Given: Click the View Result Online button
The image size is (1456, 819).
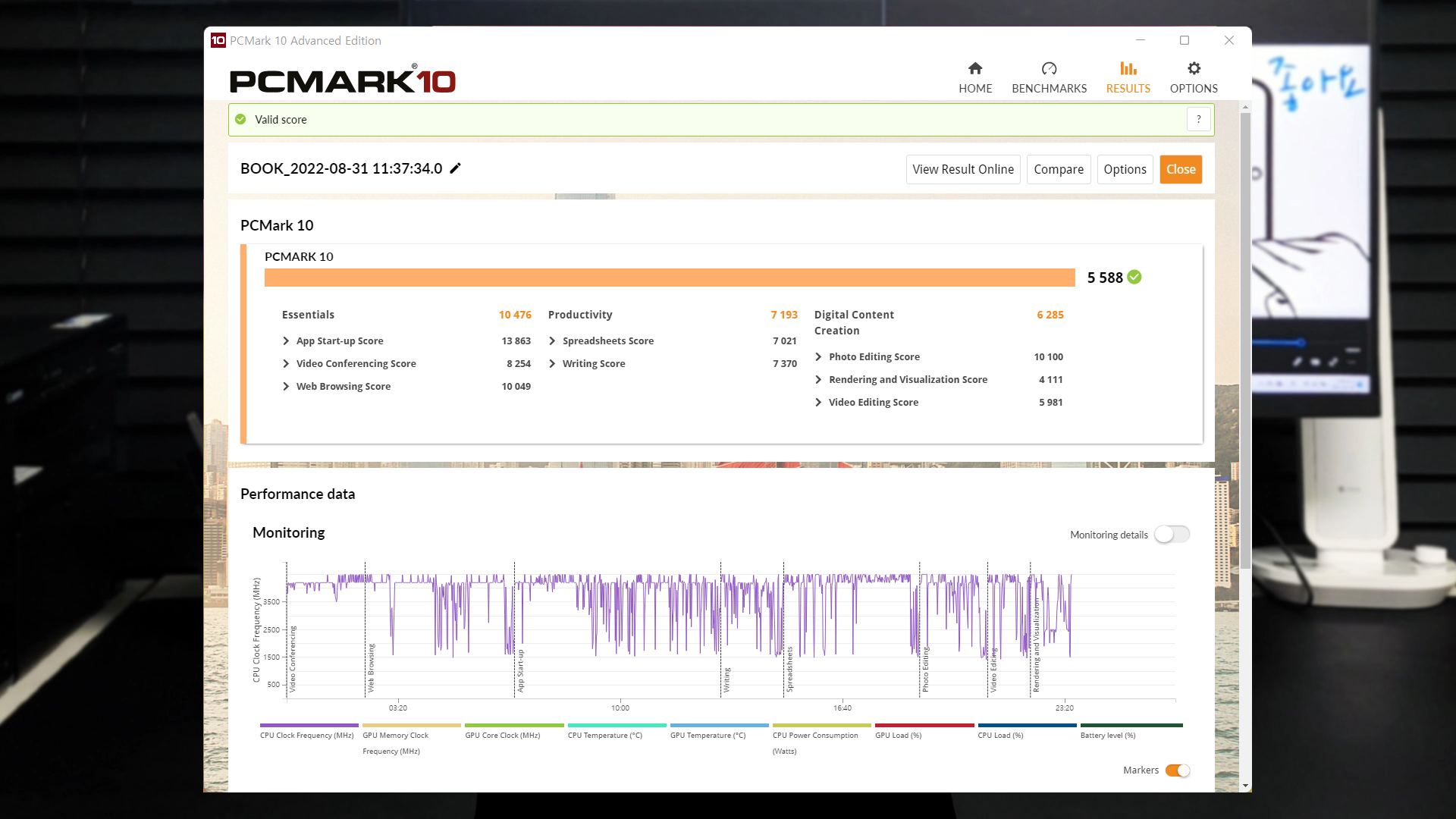Looking at the screenshot, I should 962,170.
